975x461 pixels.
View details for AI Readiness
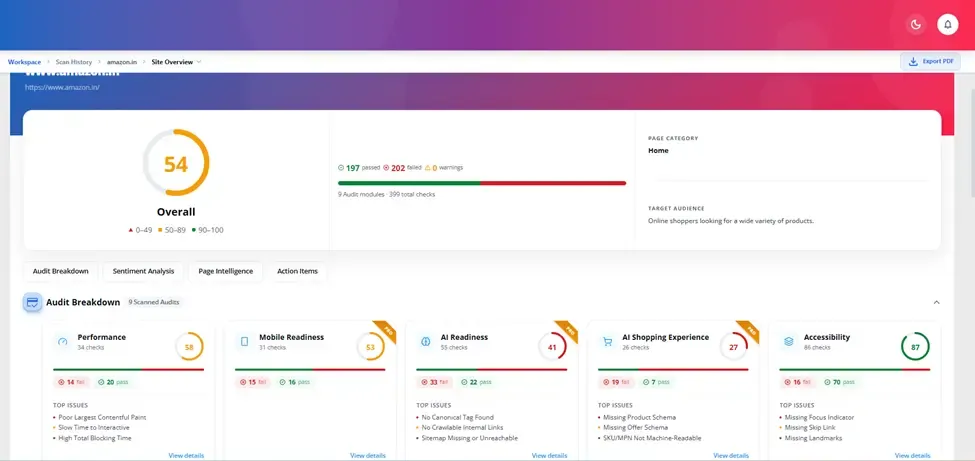[x=549, y=455]
